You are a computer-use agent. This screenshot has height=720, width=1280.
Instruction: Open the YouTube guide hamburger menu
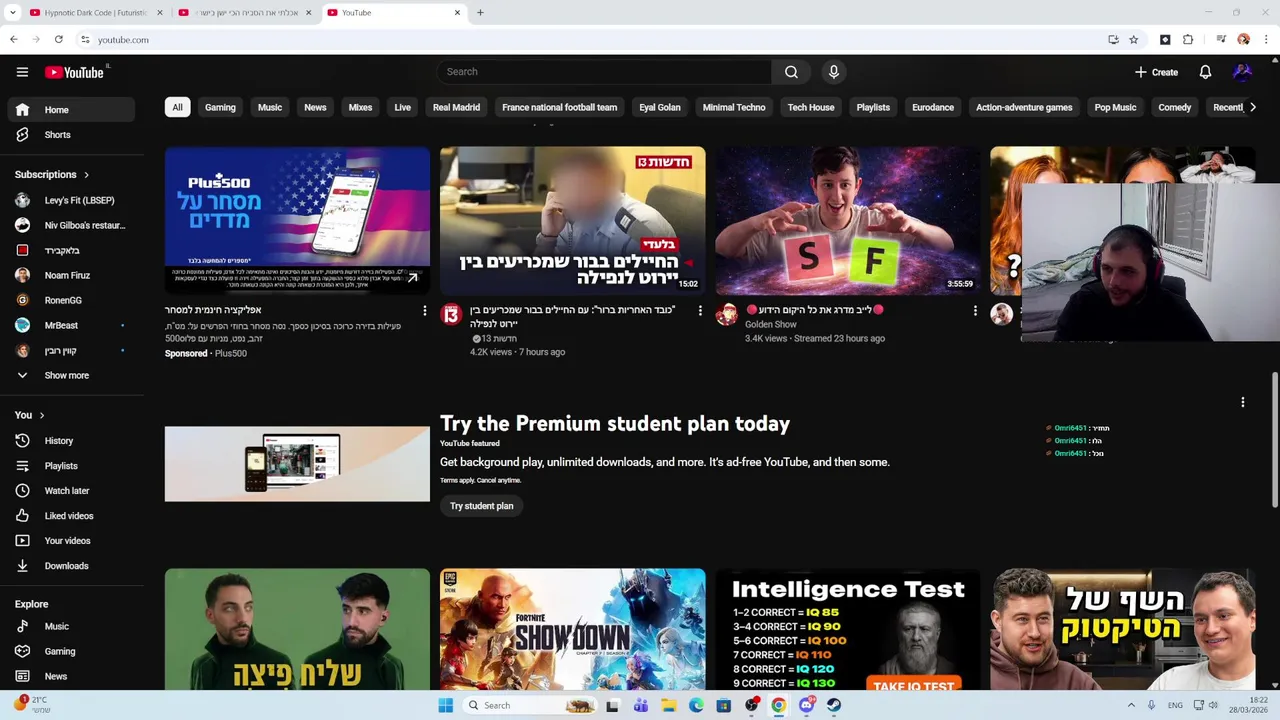22,72
